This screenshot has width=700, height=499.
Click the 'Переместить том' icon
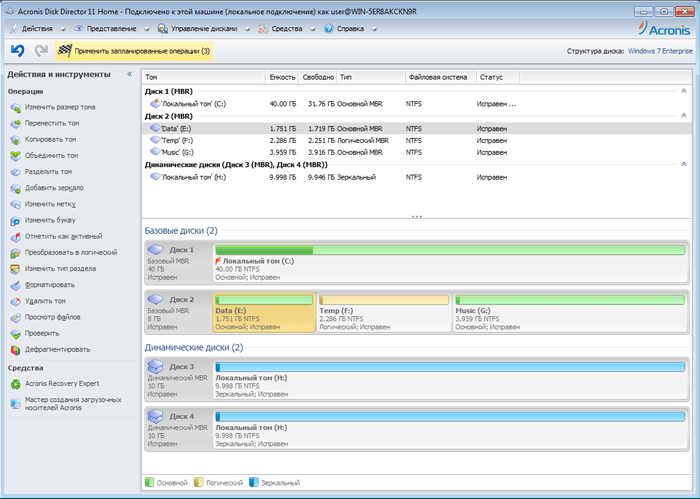16,124
